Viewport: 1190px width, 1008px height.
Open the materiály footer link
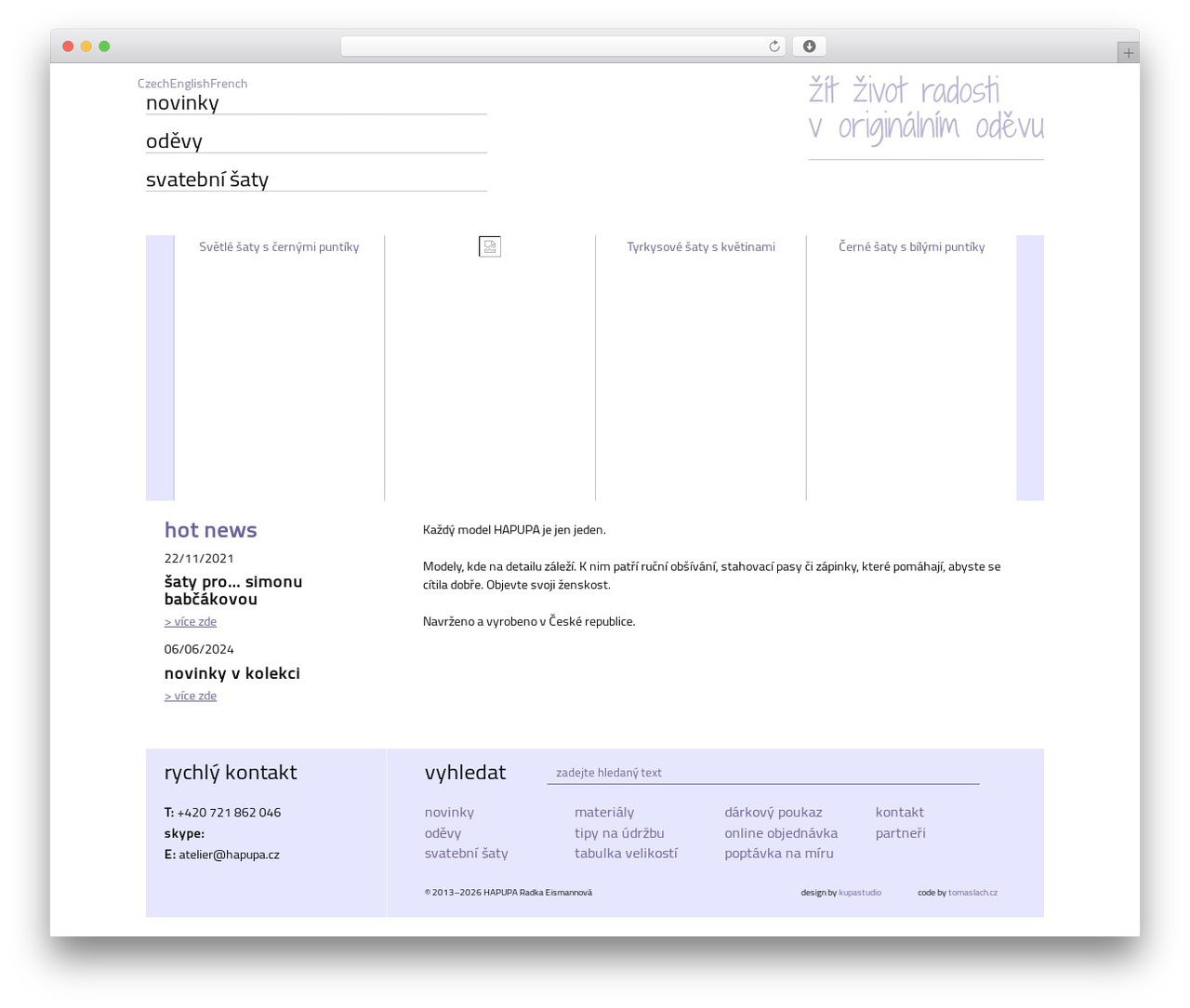tap(604, 812)
